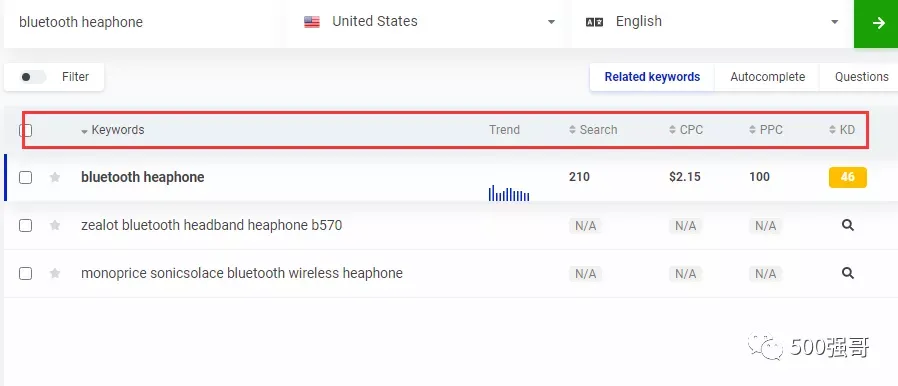Check the monoprice sonicsolace row checkbox

pos(25,274)
